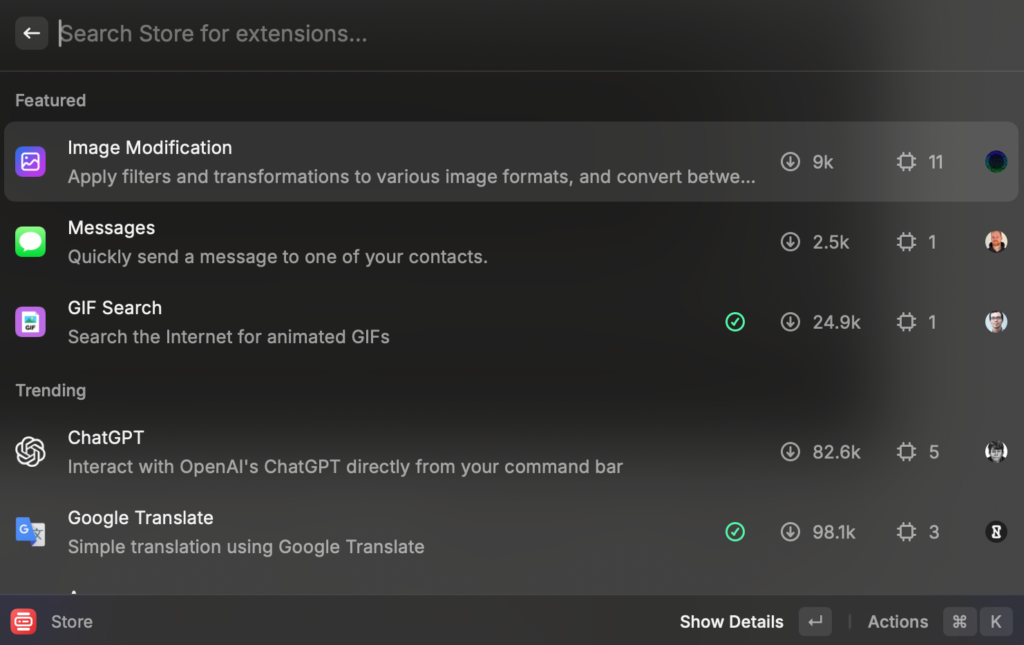This screenshot has height=645, width=1024.
Task: Click the commands chip icon in GIF Search row
Action: click(x=906, y=322)
